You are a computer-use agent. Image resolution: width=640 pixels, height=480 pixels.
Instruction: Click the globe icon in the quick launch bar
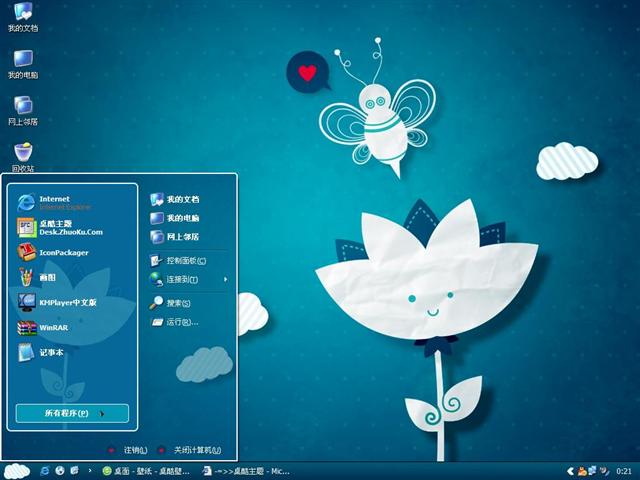[x=60, y=471]
